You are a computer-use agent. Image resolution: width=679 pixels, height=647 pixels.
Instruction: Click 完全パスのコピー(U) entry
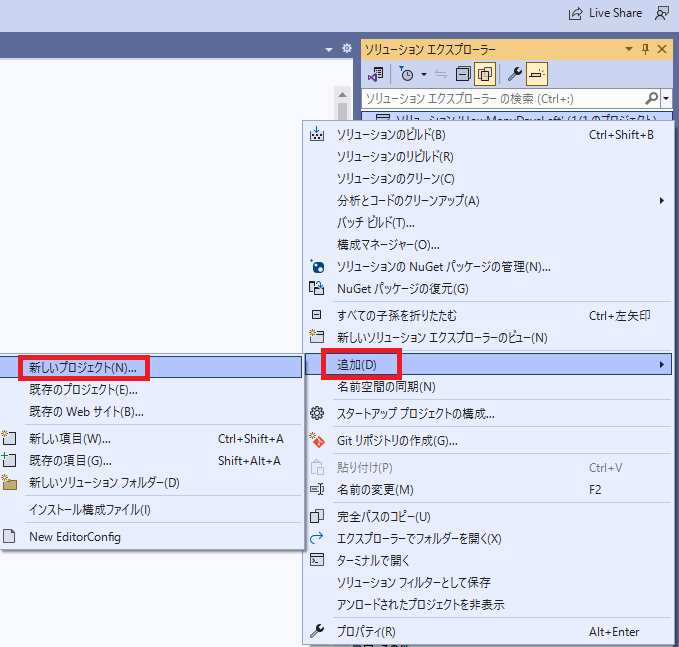[x=489, y=517]
